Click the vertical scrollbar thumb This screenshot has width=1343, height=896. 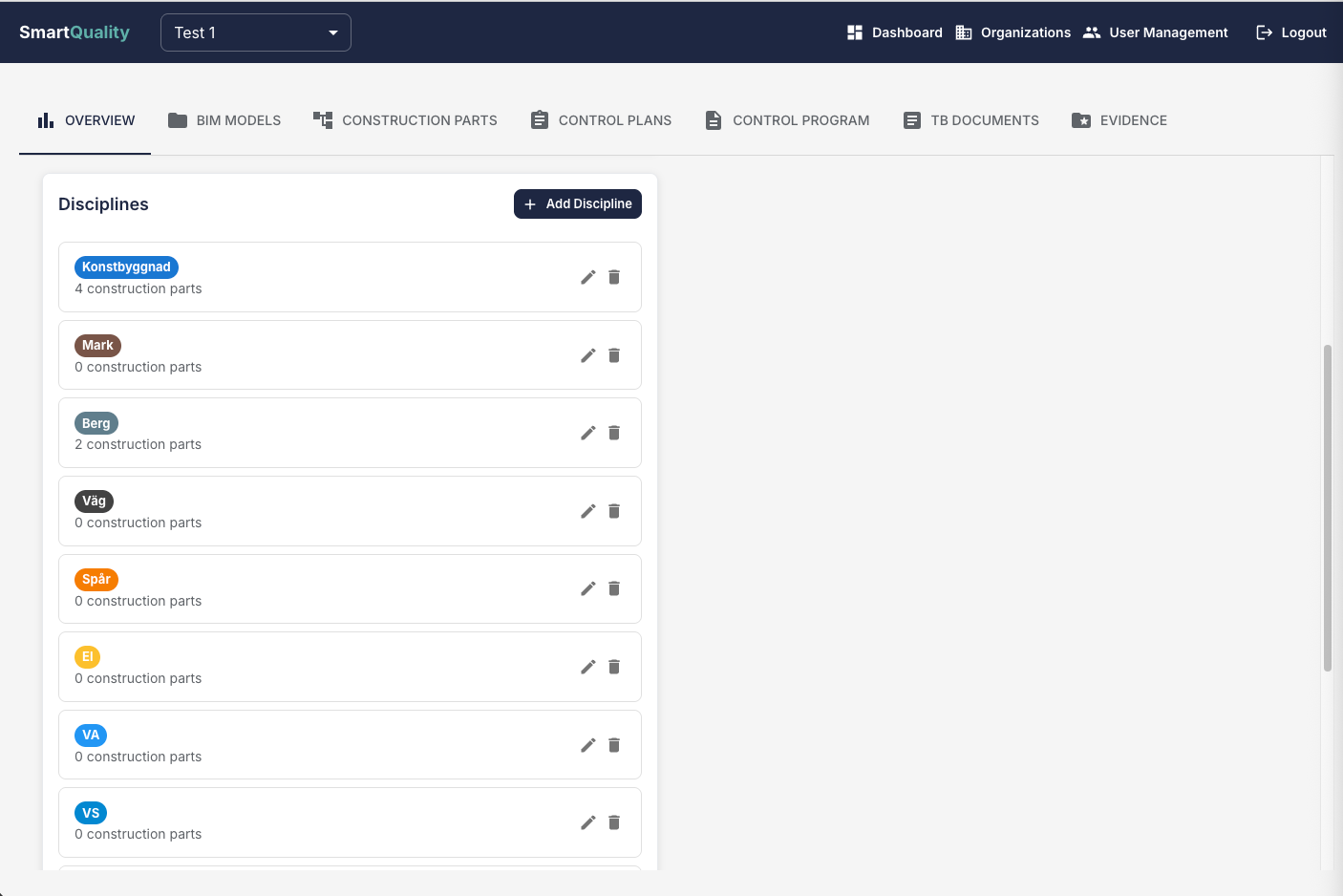(x=1328, y=508)
